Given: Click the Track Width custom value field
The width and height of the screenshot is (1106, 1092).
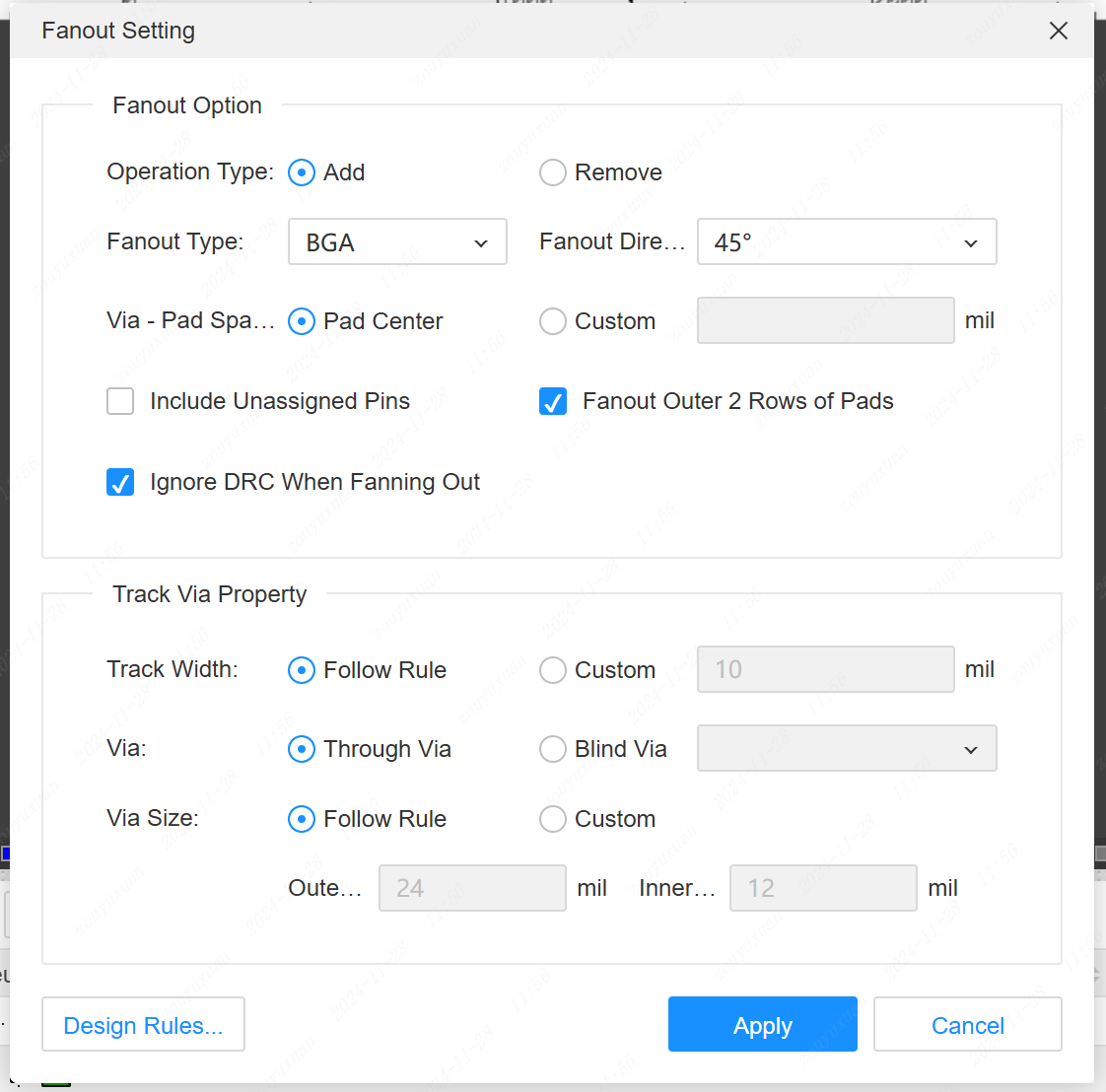Looking at the screenshot, I should [825, 670].
